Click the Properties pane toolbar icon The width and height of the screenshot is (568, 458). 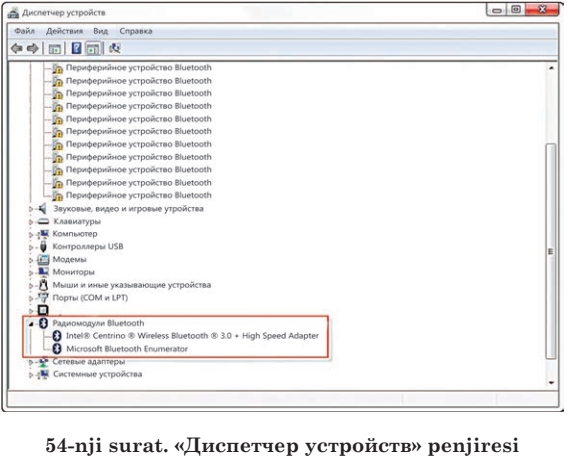point(93,48)
